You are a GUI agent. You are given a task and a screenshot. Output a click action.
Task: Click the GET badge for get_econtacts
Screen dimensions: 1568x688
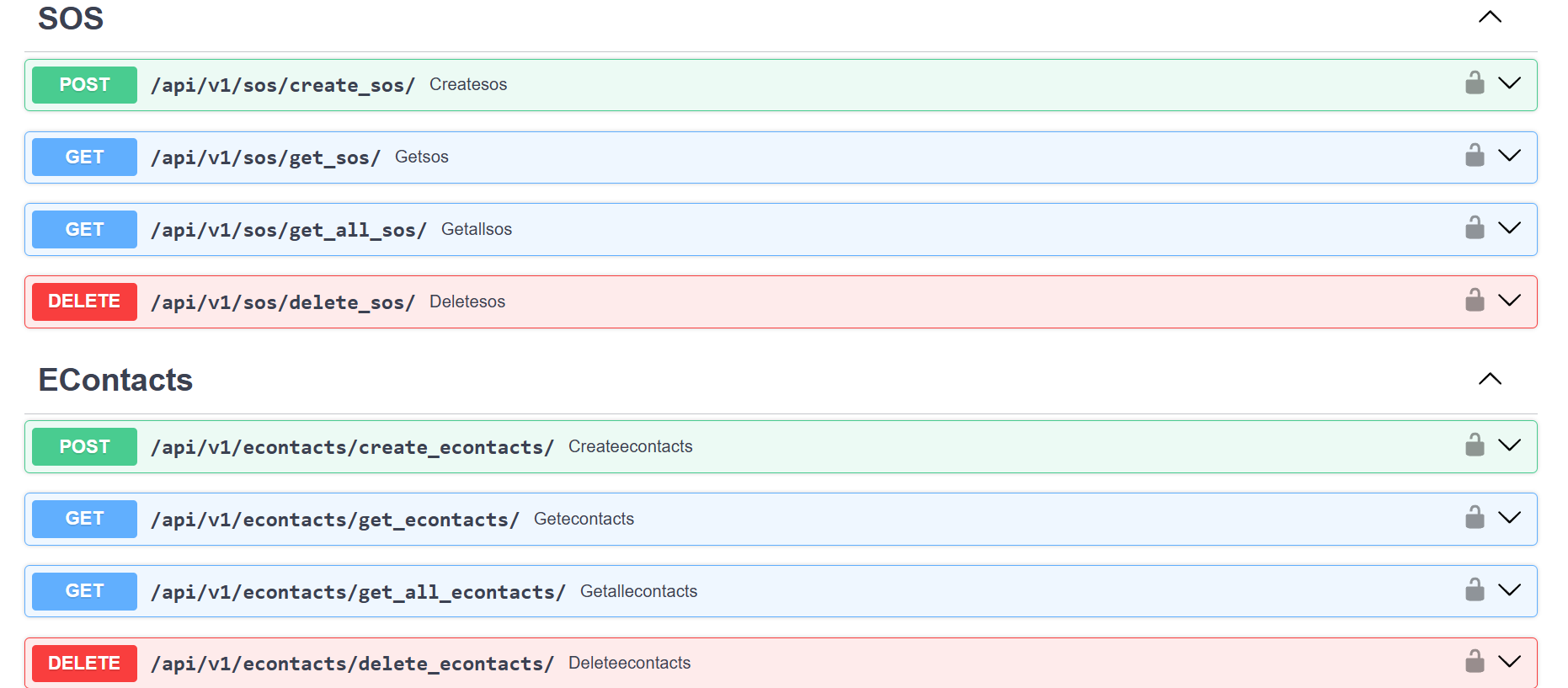pos(84,519)
